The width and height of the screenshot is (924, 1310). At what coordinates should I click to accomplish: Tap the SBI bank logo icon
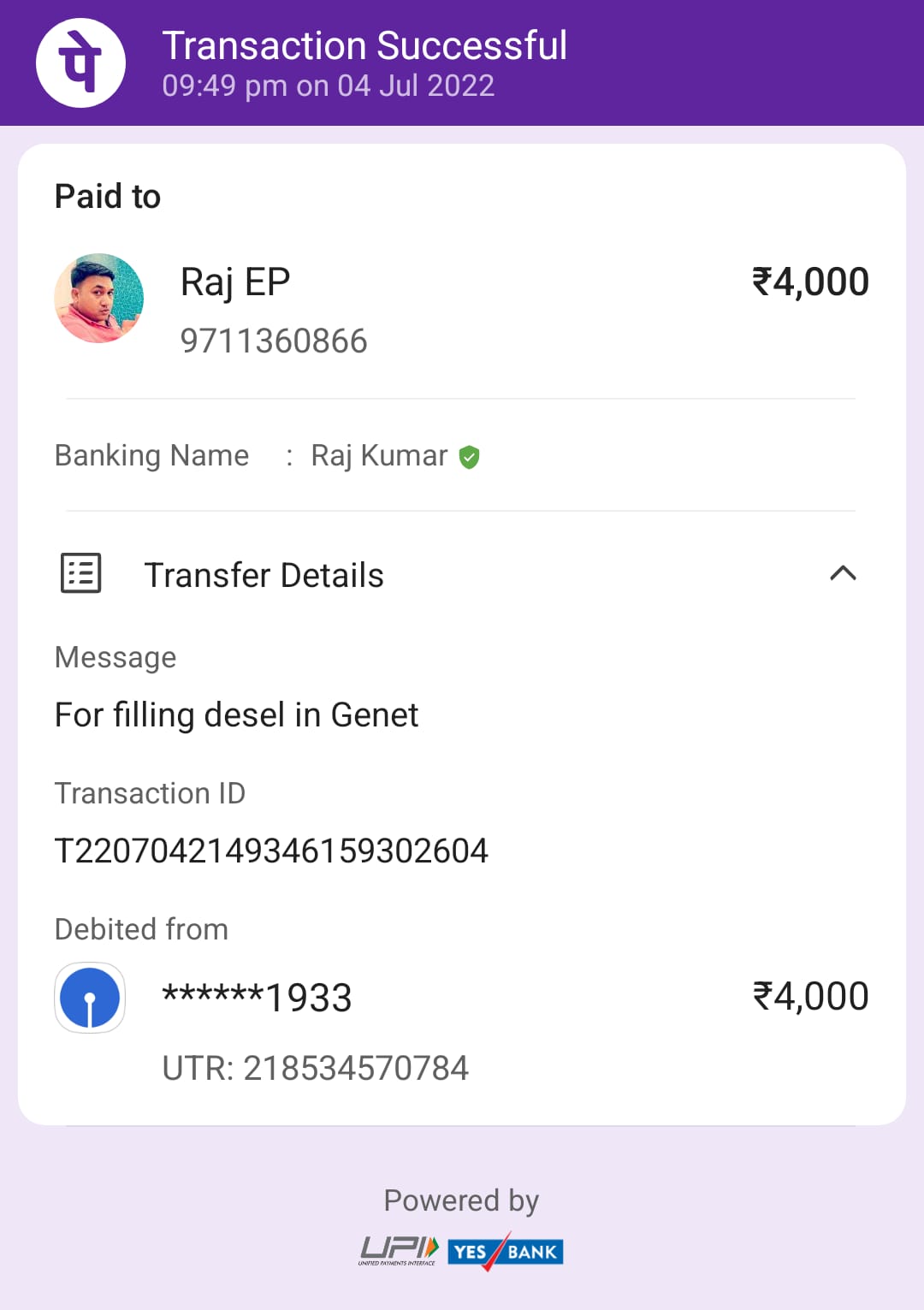point(90,998)
